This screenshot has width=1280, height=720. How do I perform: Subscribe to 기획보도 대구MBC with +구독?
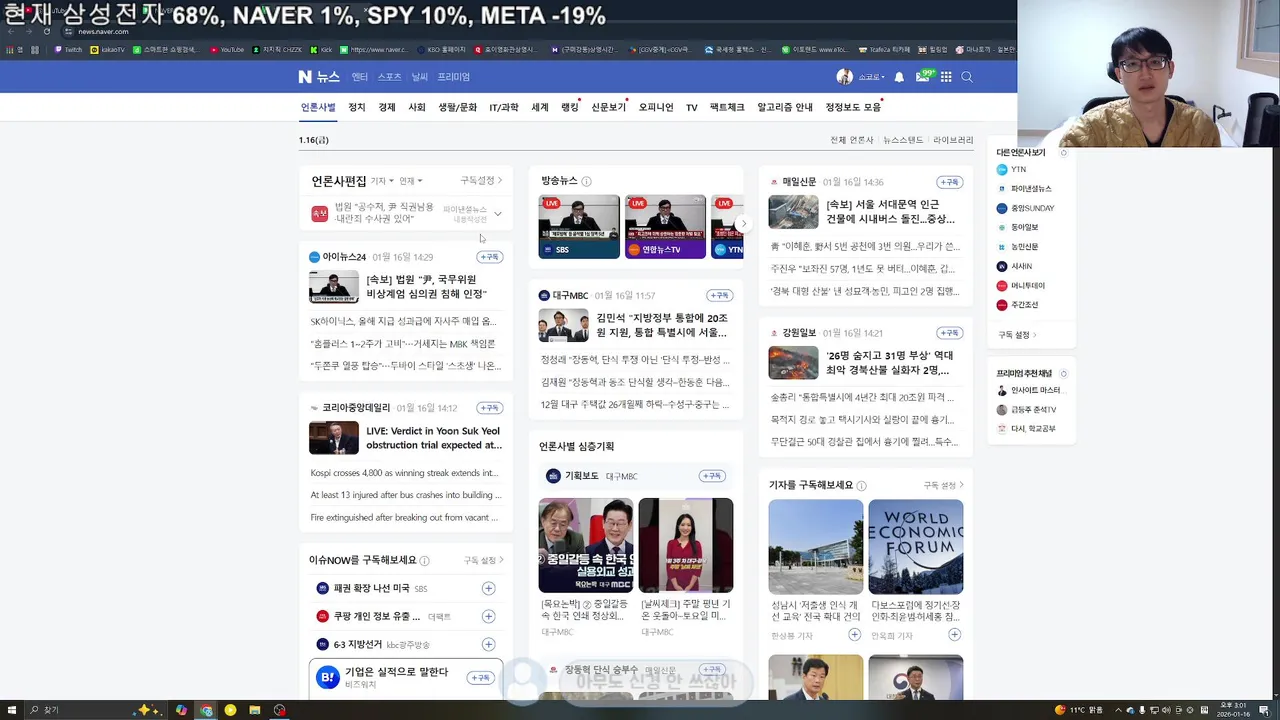coord(711,476)
